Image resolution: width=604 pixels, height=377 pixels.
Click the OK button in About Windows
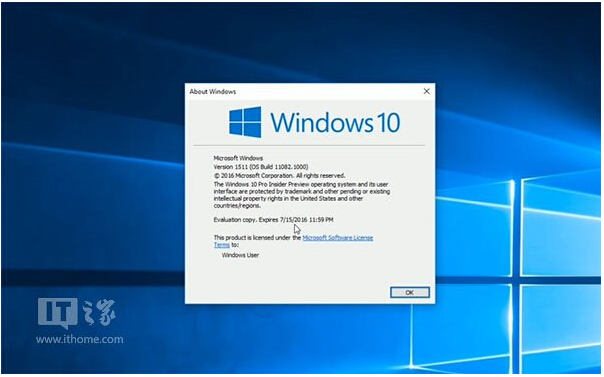pyautogui.click(x=409, y=292)
